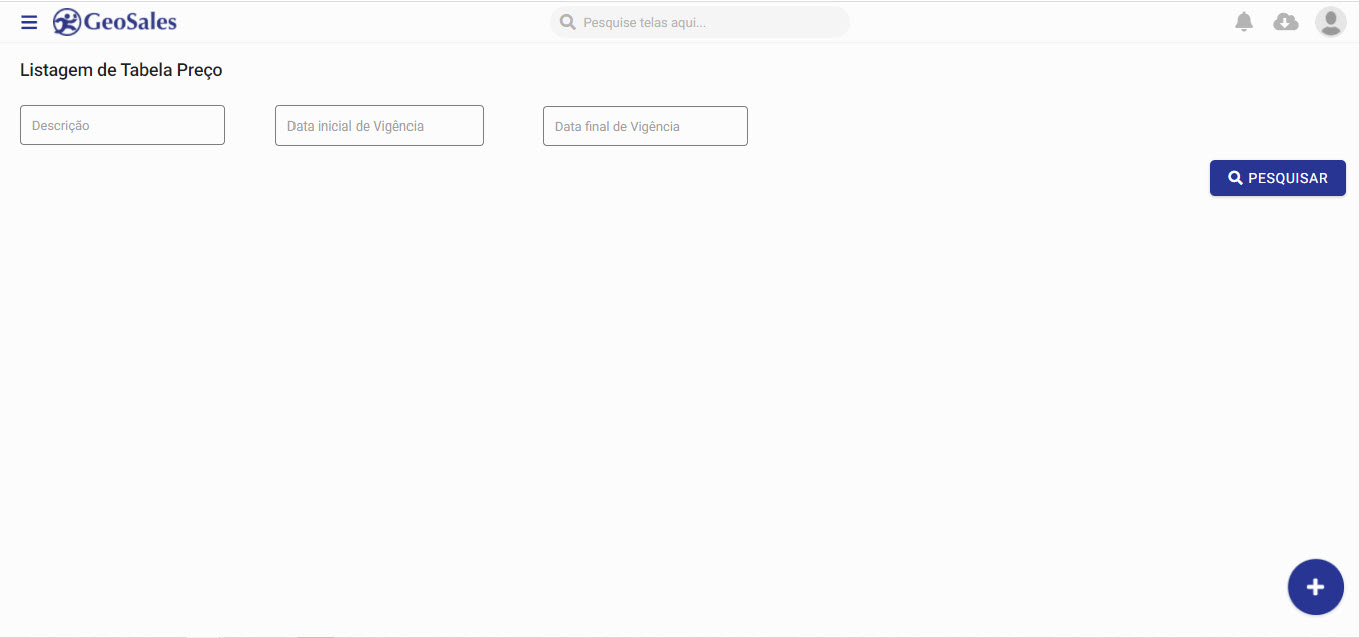
Task: Select the Data inicial de Vigência field
Action: coord(379,126)
